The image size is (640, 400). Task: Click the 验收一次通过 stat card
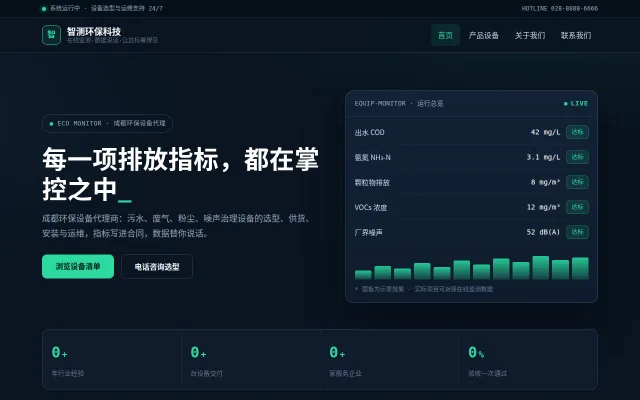tap(528, 360)
